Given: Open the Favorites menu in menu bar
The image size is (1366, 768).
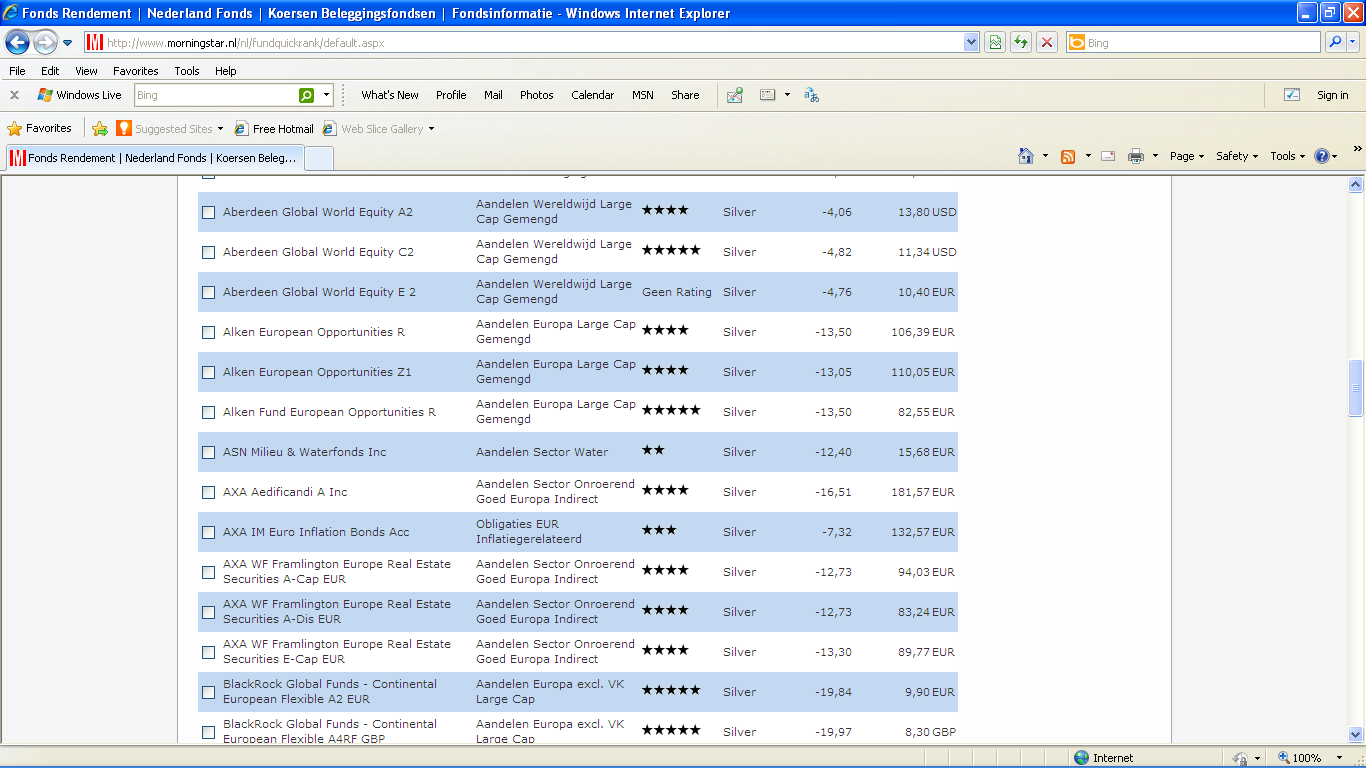Looking at the screenshot, I should tap(136, 71).
